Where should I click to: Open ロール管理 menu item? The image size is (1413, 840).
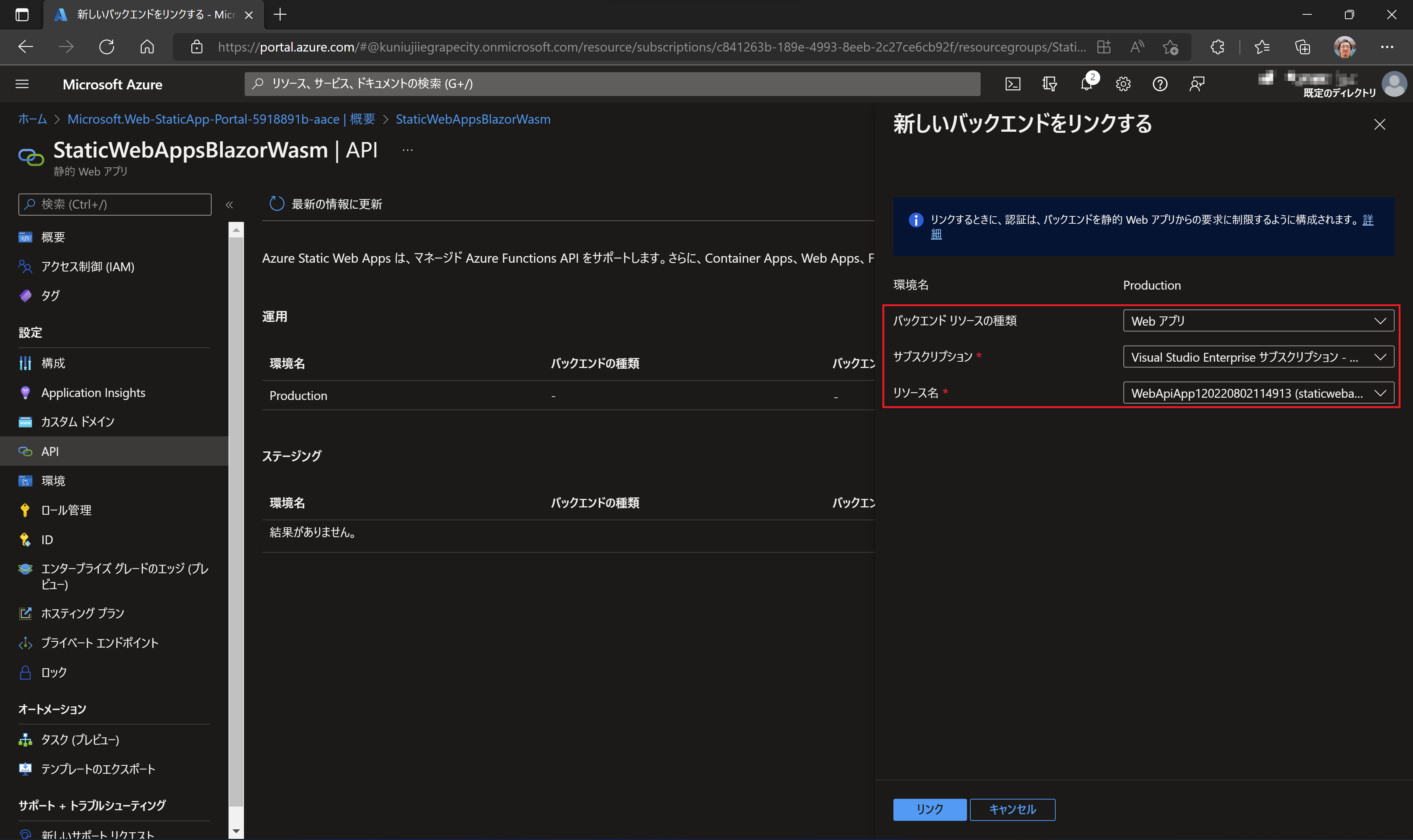pyautogui.click(x=114, y=510)
